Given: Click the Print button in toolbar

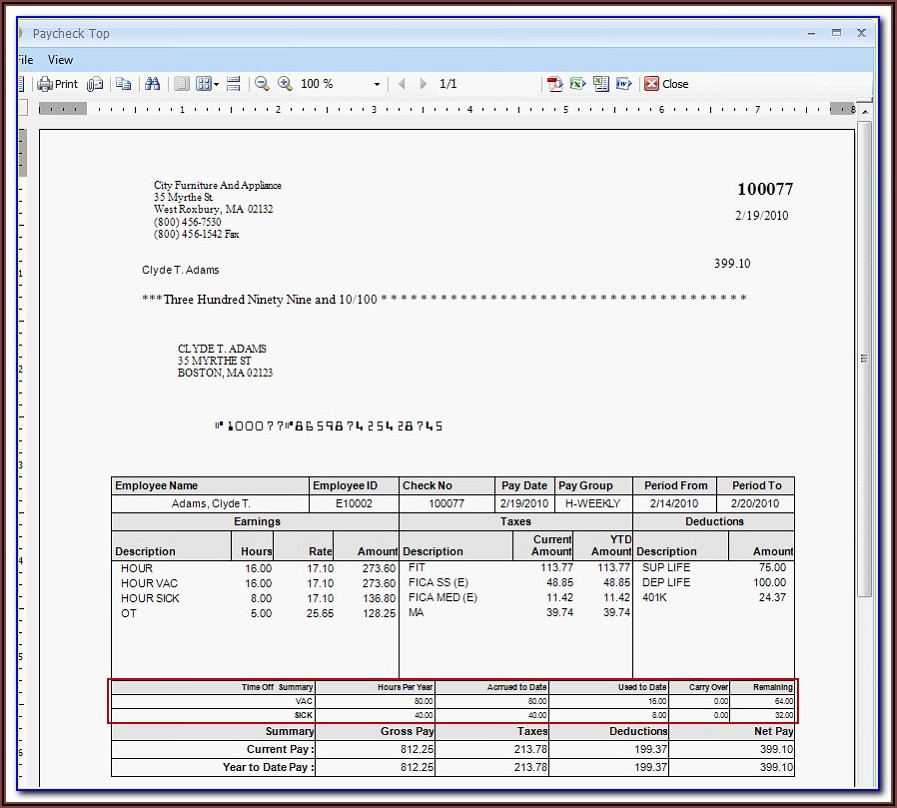Looking at the screenshot, I should 57,84.
